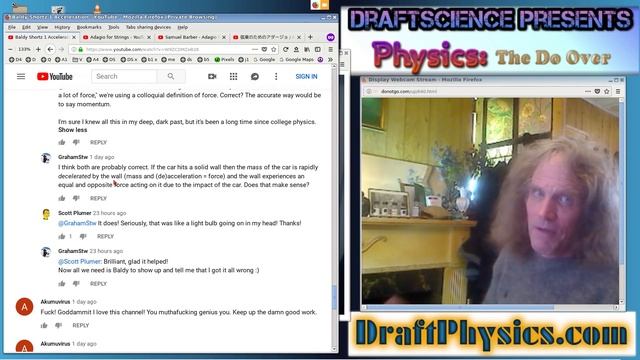Open the V bookmarks folder in toolbar
The width and height of the screenshot is (640, 360).
pos(77,60)
